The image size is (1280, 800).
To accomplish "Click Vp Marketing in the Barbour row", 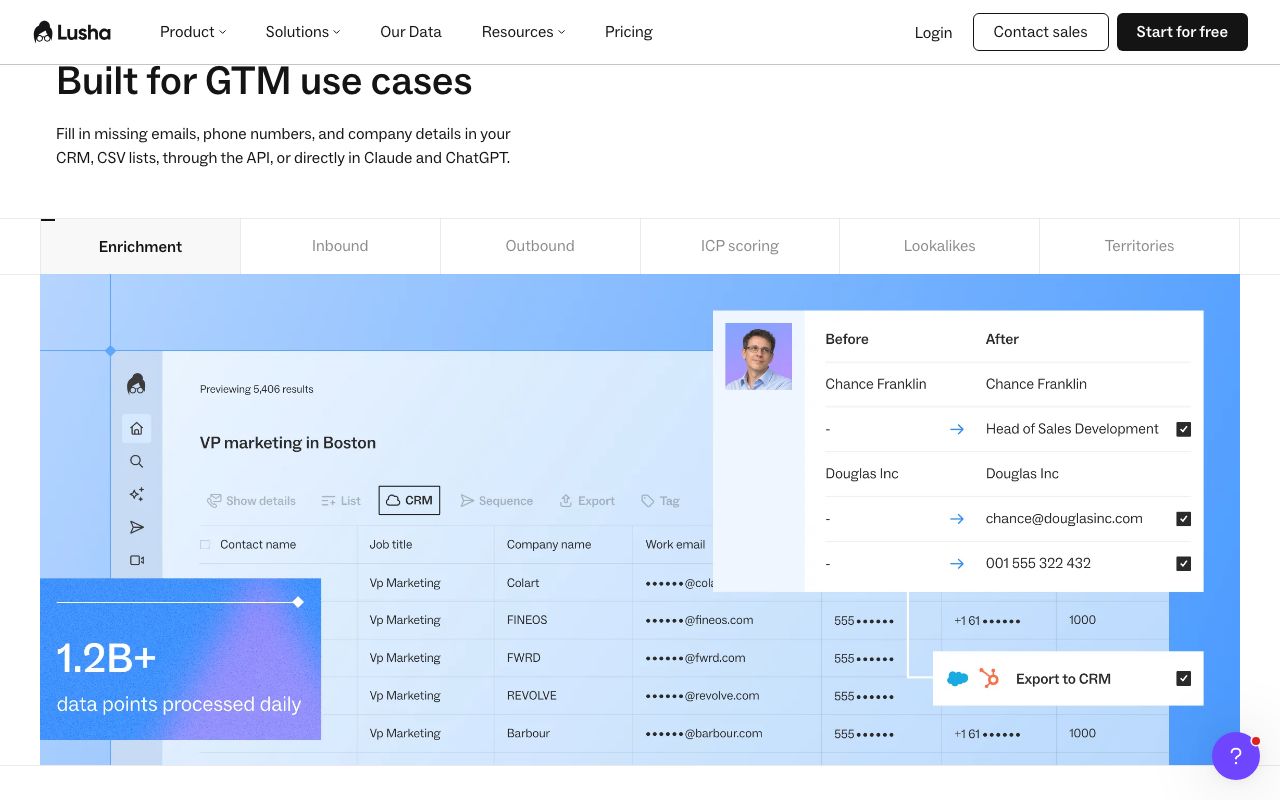I will 405,733.
